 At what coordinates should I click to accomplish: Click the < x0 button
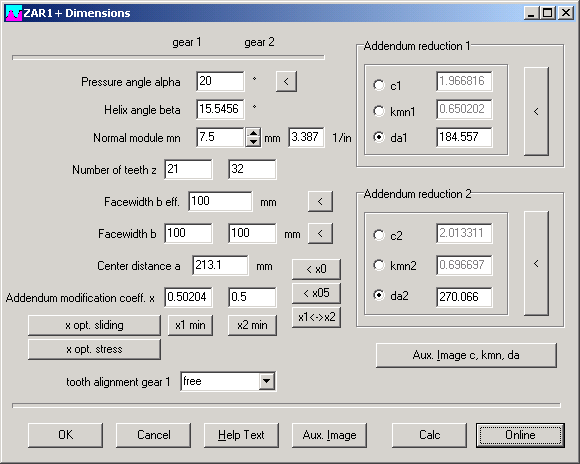(x=316, y=269)
